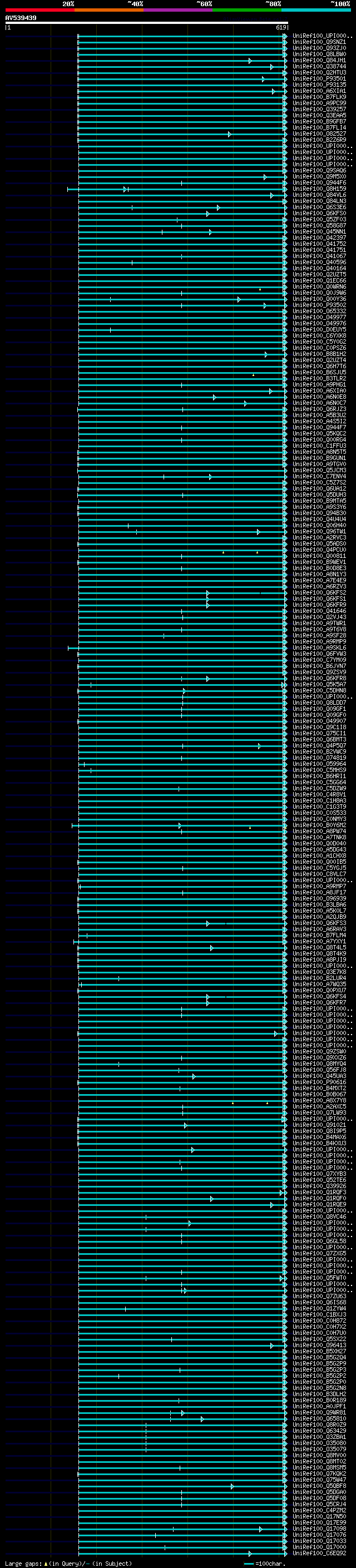The width and height of the screenshot is (356, 1568).
Task: Click the =100char. scale legend
Action: click(264, 1563)
